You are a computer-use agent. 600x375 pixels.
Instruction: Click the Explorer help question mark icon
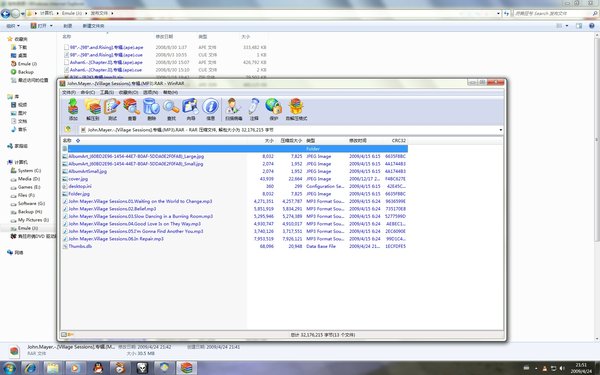point(592,26)
